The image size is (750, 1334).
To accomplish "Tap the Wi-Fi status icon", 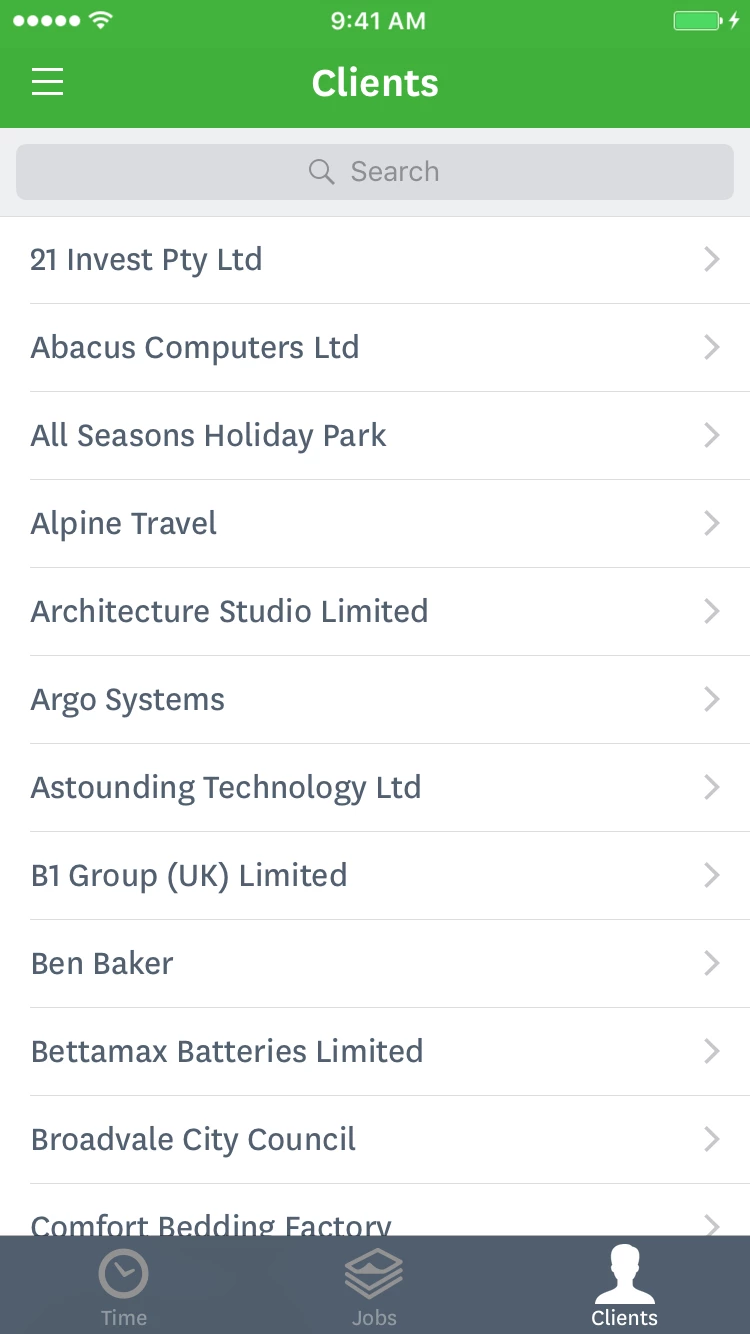I will (100, 21).
